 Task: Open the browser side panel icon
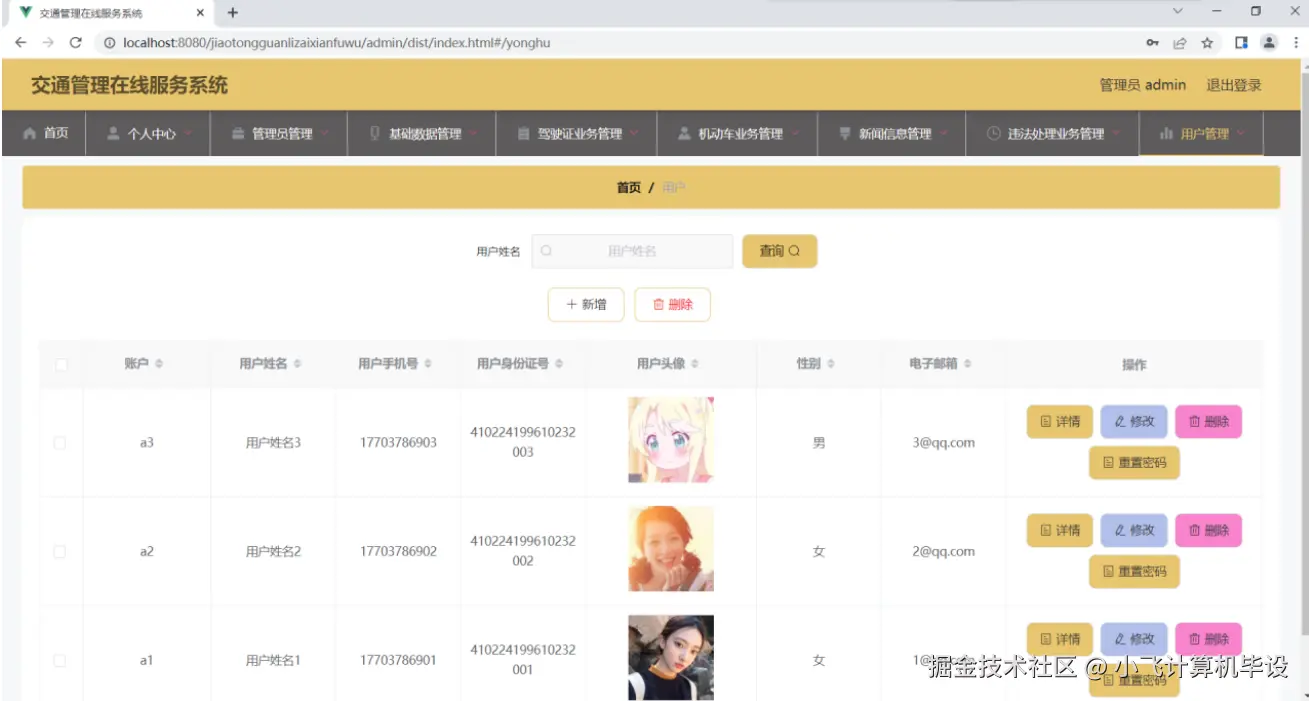coord(1241,43)
